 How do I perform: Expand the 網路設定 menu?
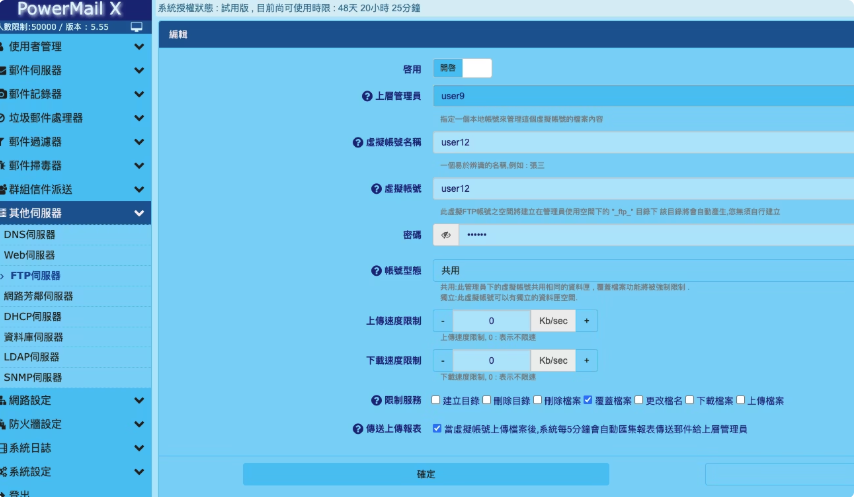(x=75, y=401)
